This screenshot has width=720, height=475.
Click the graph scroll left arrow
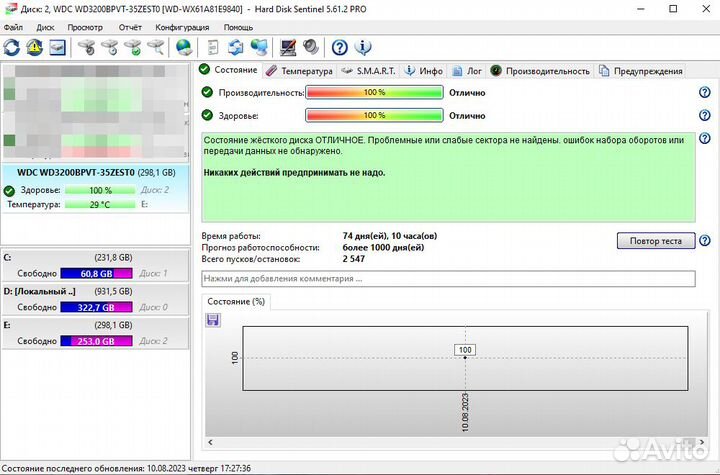point(210,442)
